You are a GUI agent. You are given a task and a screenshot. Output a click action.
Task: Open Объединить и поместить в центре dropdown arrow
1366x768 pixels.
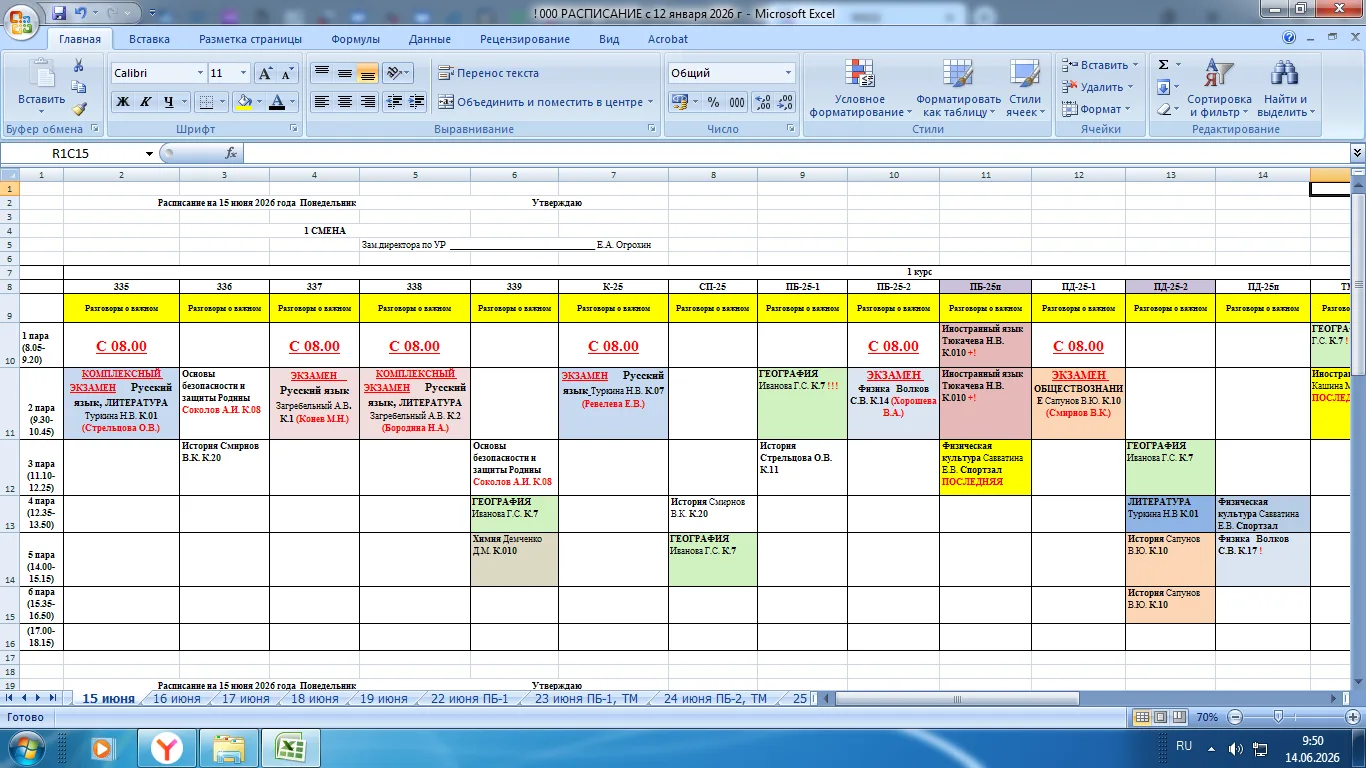pyautogui.click(x=650, y=102)
